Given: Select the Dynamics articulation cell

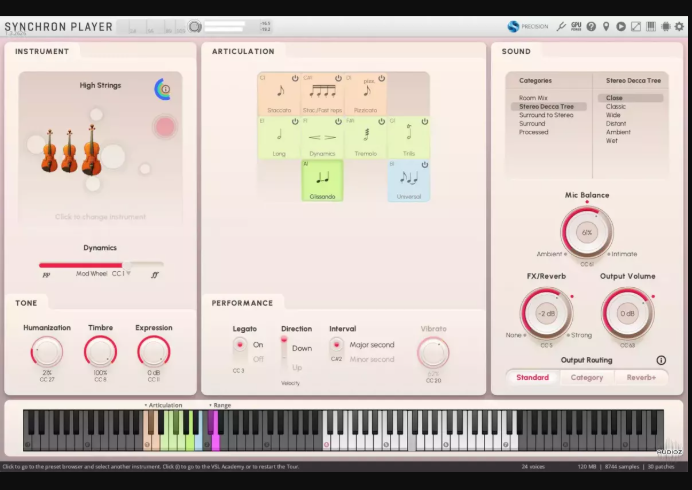Looking at the screenshot, I should point(322,137).
